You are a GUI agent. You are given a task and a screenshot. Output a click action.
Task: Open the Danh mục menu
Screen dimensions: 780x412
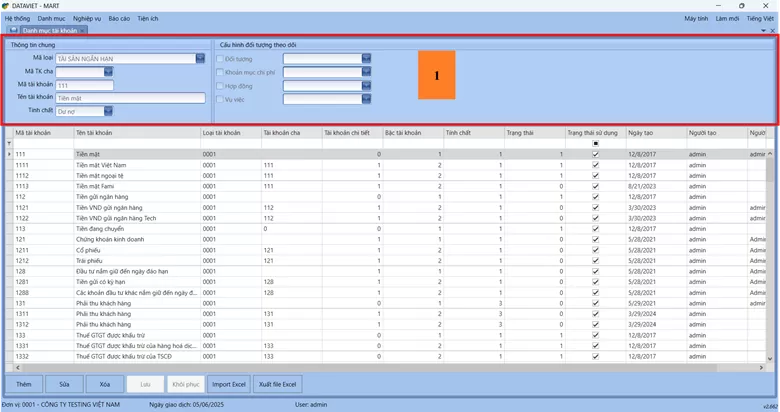coord(51,18)
